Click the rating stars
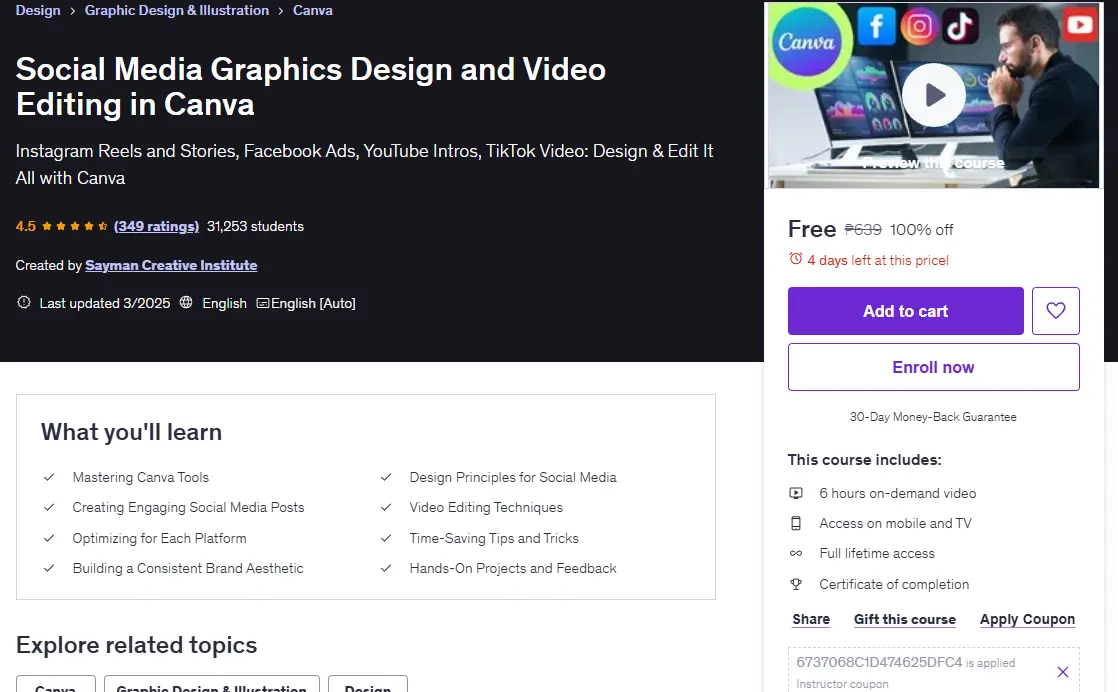Image resolution: width=1118 pixels, height=692 pixels. [x=74, y=227]
